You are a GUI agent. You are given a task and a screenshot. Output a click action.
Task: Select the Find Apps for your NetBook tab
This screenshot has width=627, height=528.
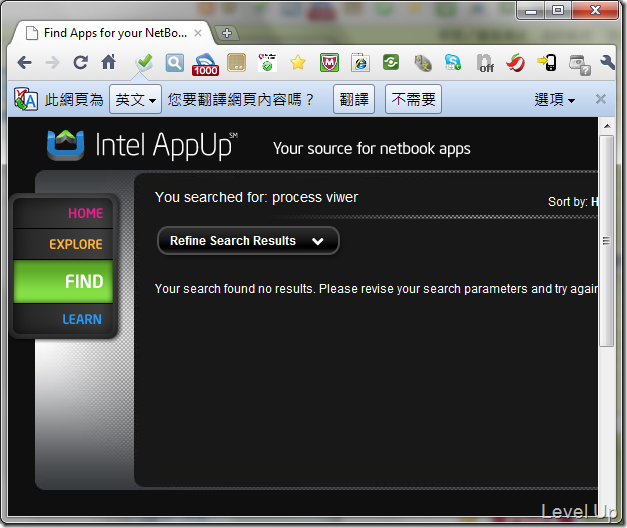coord(110,33)
